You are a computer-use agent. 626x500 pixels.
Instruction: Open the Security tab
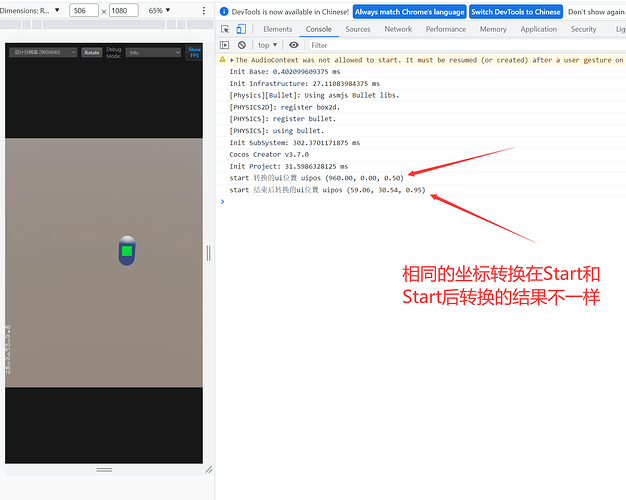[x=583, y=29]
